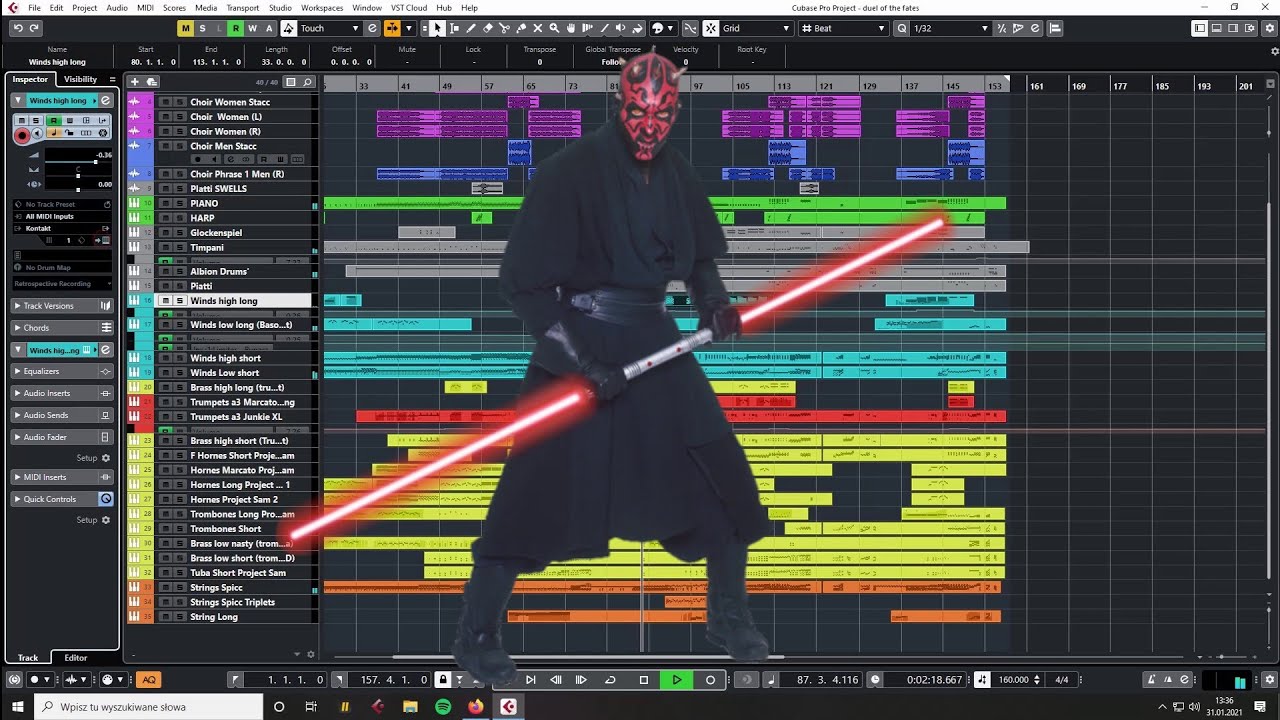
Task: Expand the Equalizers inspector section
Action: (62, 371)
